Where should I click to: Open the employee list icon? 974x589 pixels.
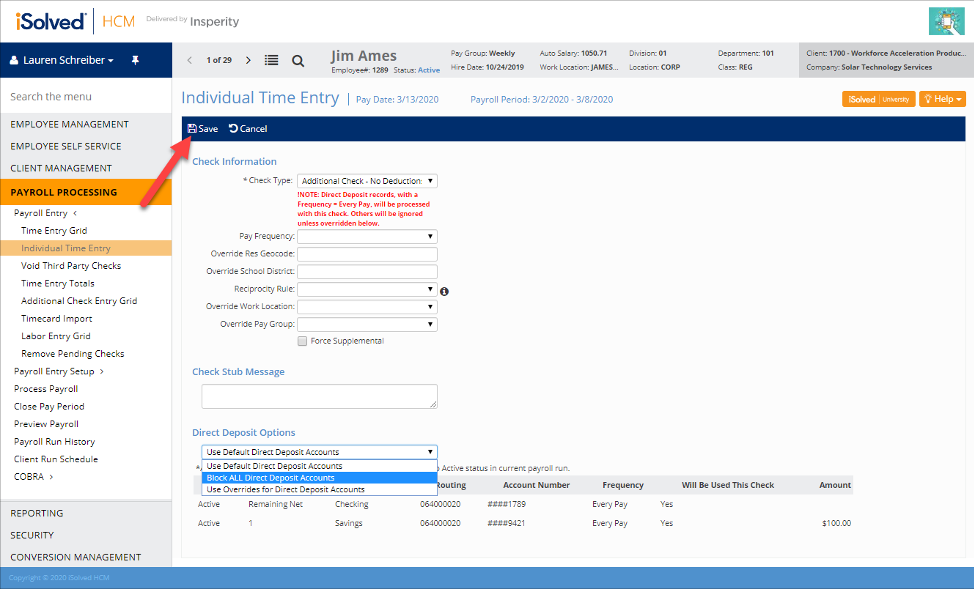271,60
